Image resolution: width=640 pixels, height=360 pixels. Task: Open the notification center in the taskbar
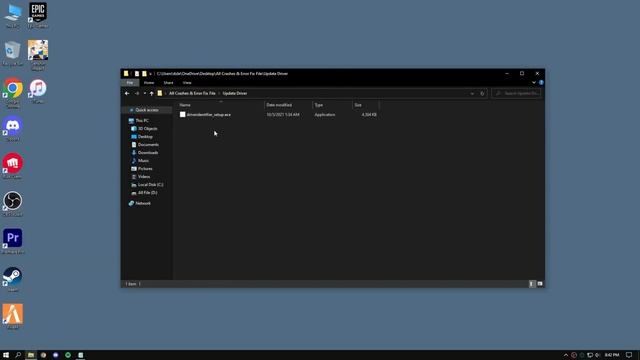pyautogui.click(x=629, y=355)
